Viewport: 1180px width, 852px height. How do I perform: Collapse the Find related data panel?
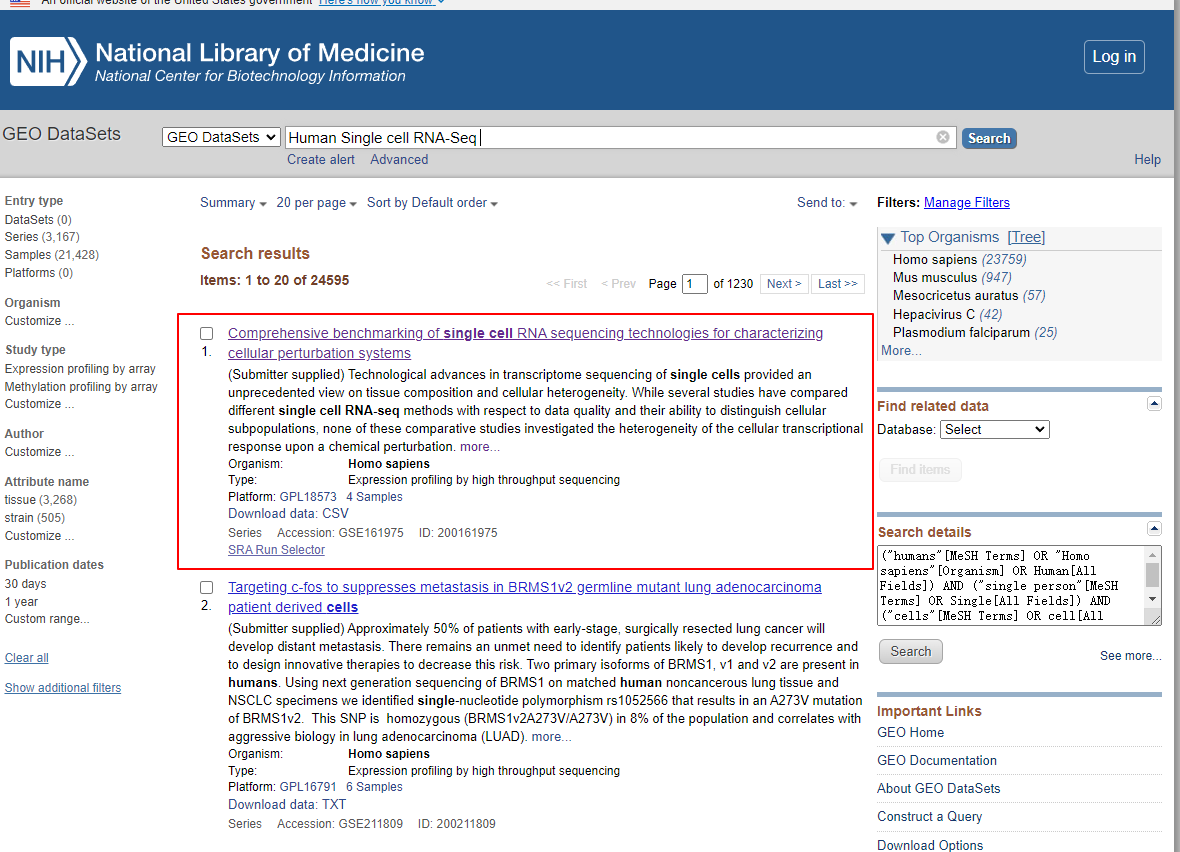coord(1154,404)
